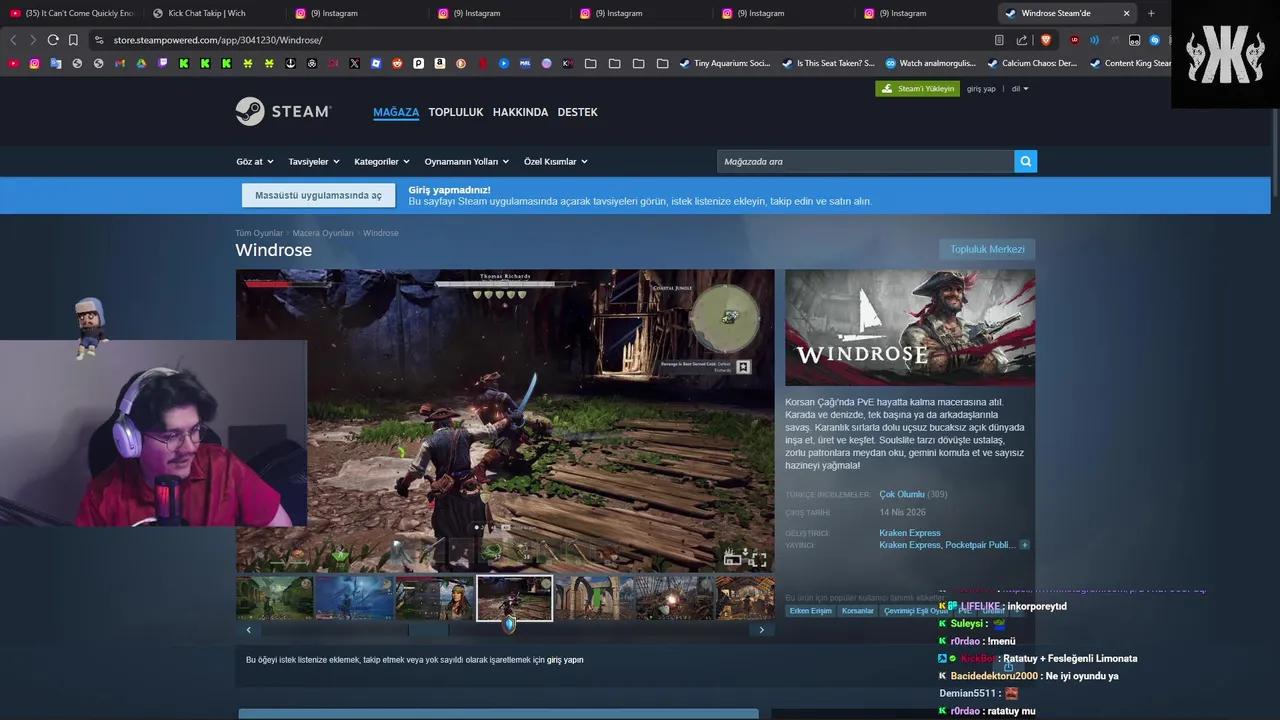Screen dimensions: 1280x720
Task: Click the Windrose capsule header image
Action: [910, 328]
